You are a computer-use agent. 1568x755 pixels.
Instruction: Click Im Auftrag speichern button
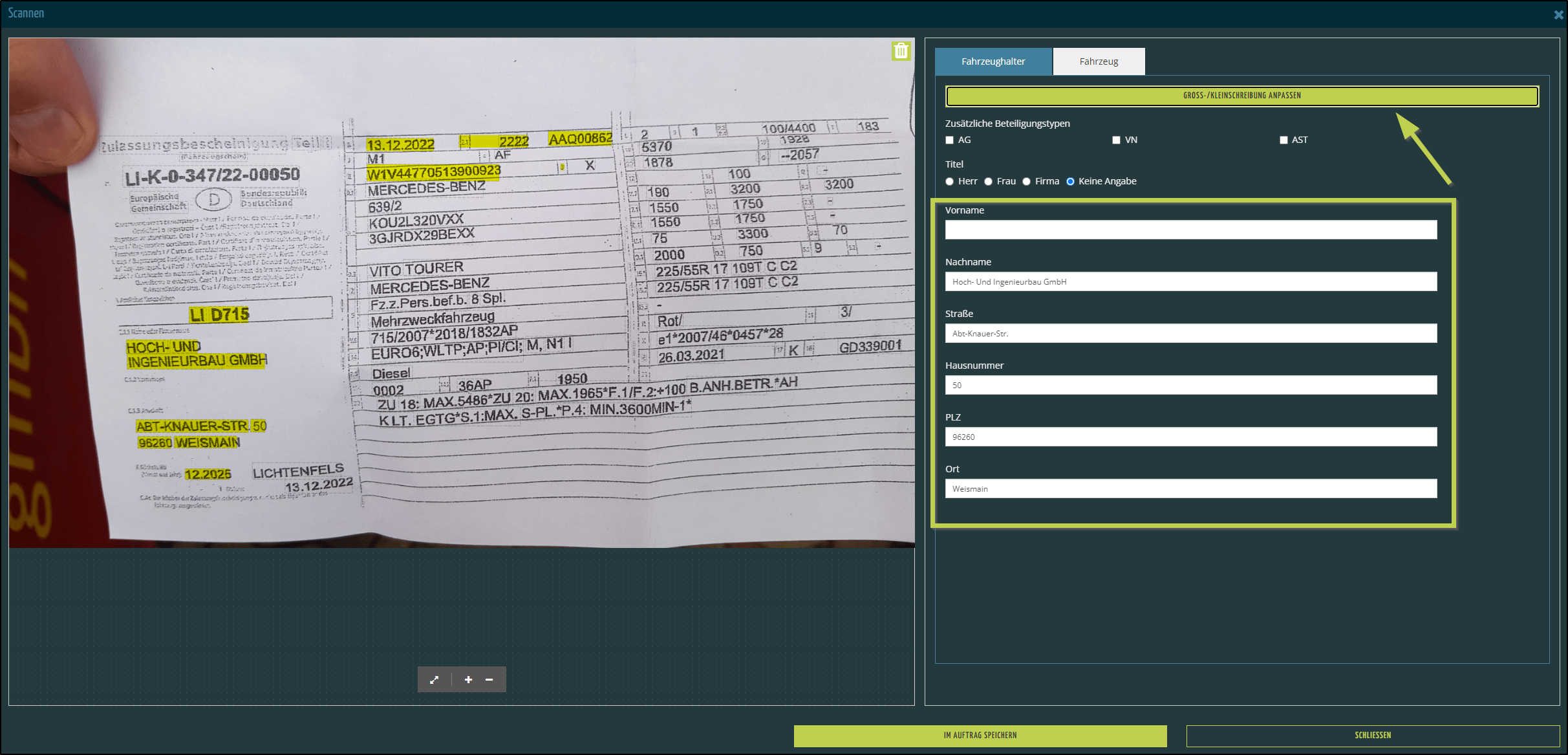980,736
